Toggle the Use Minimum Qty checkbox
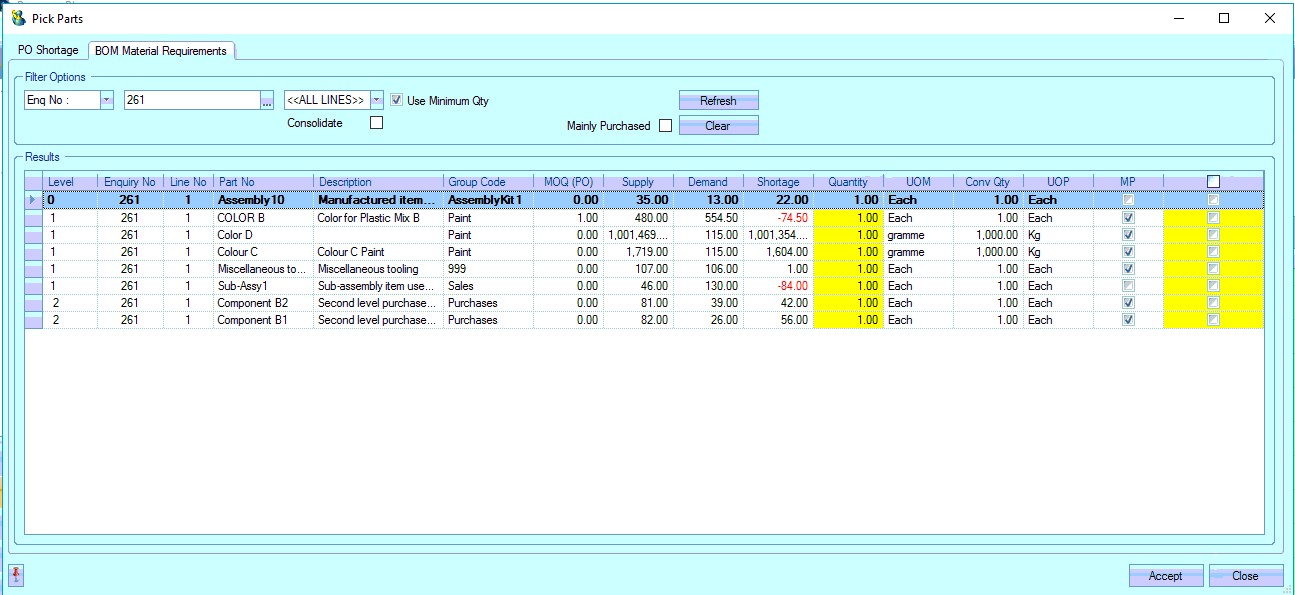Image resolution: width=1295 pixels, height=595 pixels. click(x=397, y=100)
